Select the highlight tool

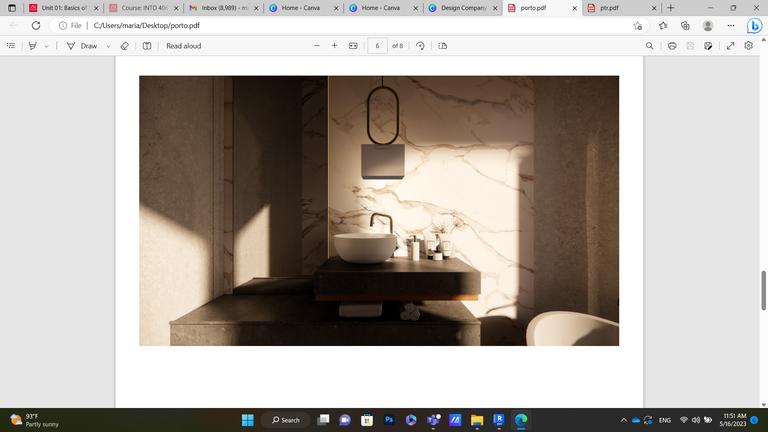[32, 46]
